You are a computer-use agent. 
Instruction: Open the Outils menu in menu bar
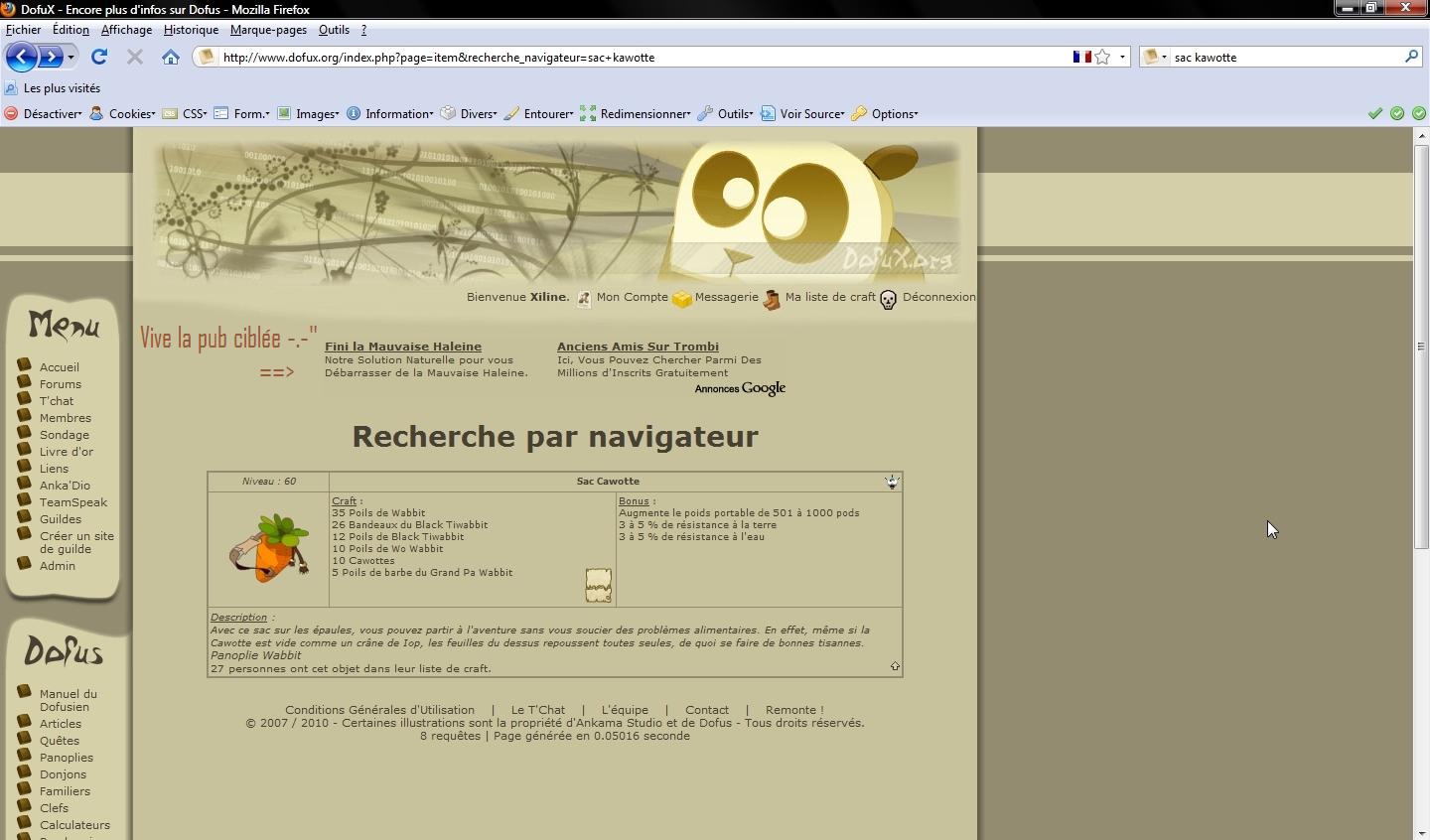334,30
